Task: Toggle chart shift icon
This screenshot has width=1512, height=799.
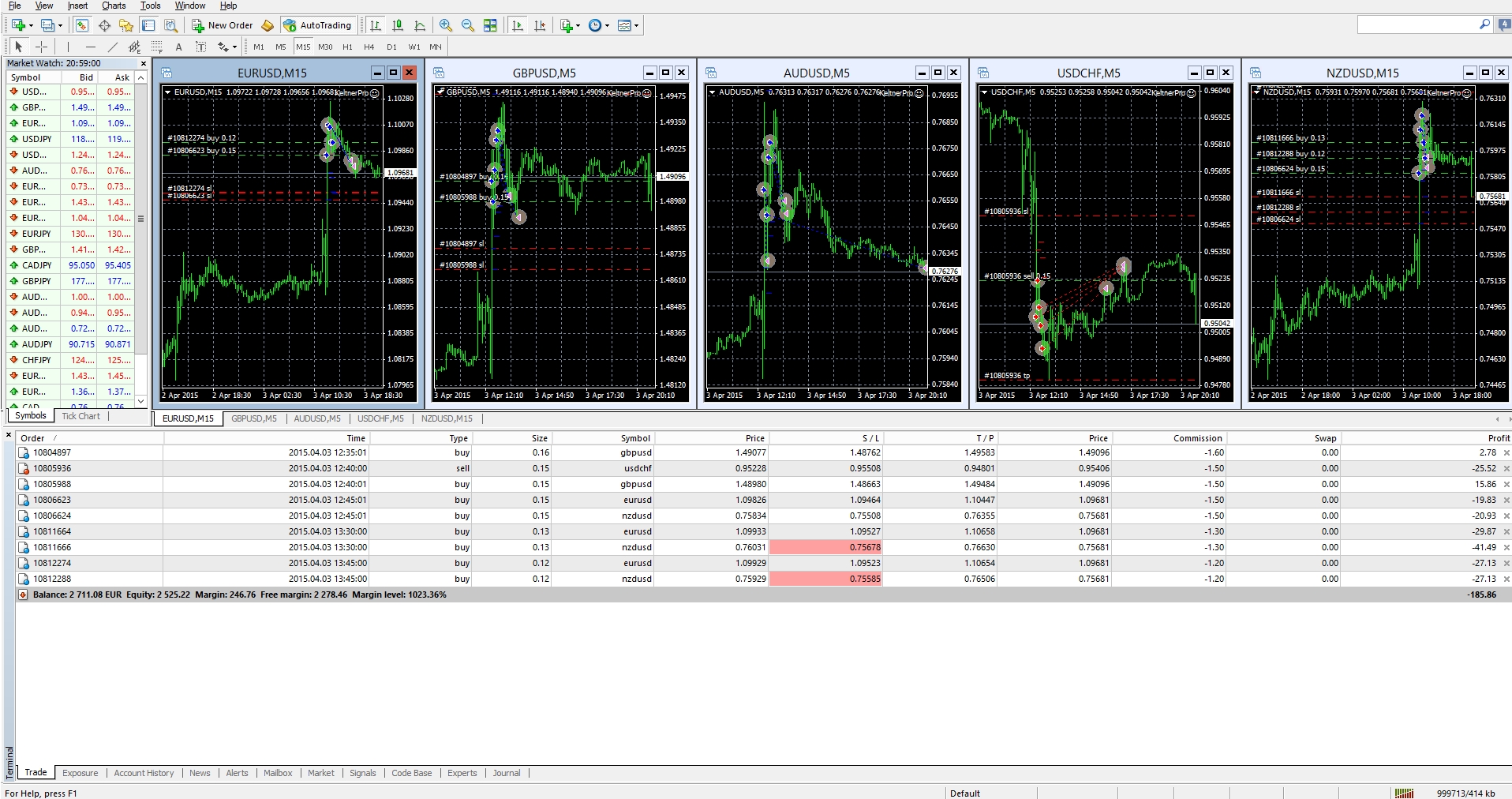Action: 540,25
